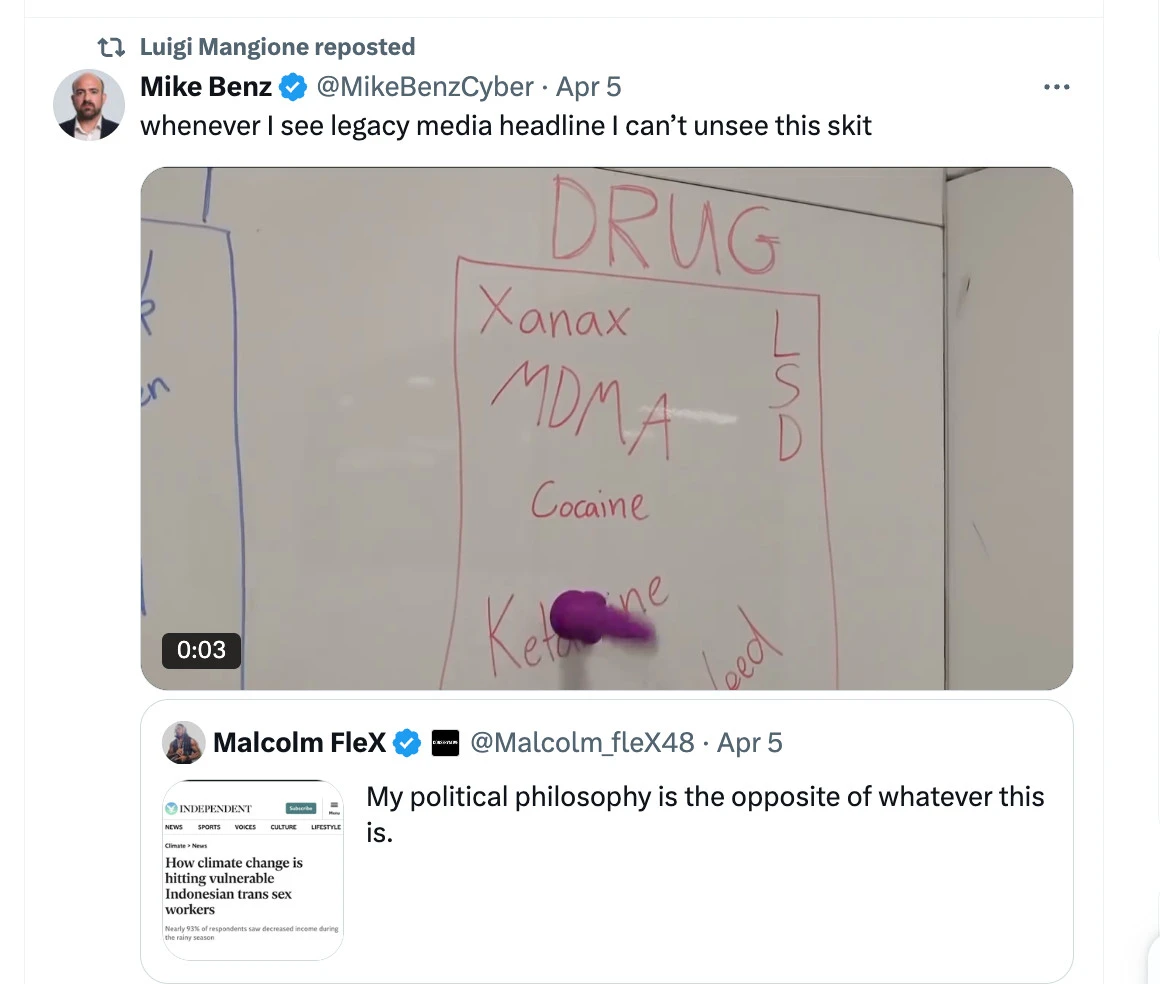Viewport: 1160px width, 984px height.
Task: Open the Independent article screenshot thumbnail
Action: 252,870
